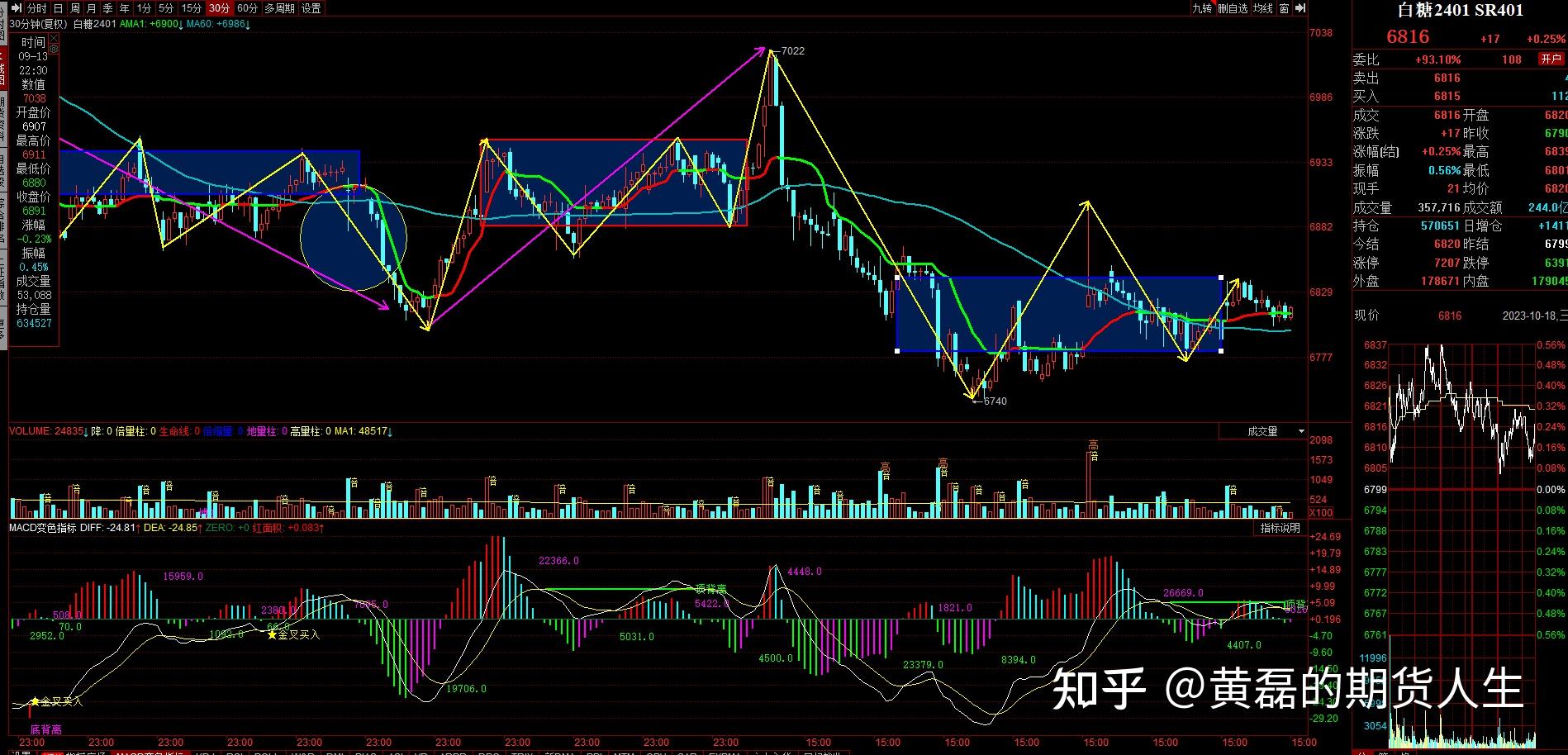Click the MACD变色指标 indicator title
1568x755 pixels.
[43, 528]
